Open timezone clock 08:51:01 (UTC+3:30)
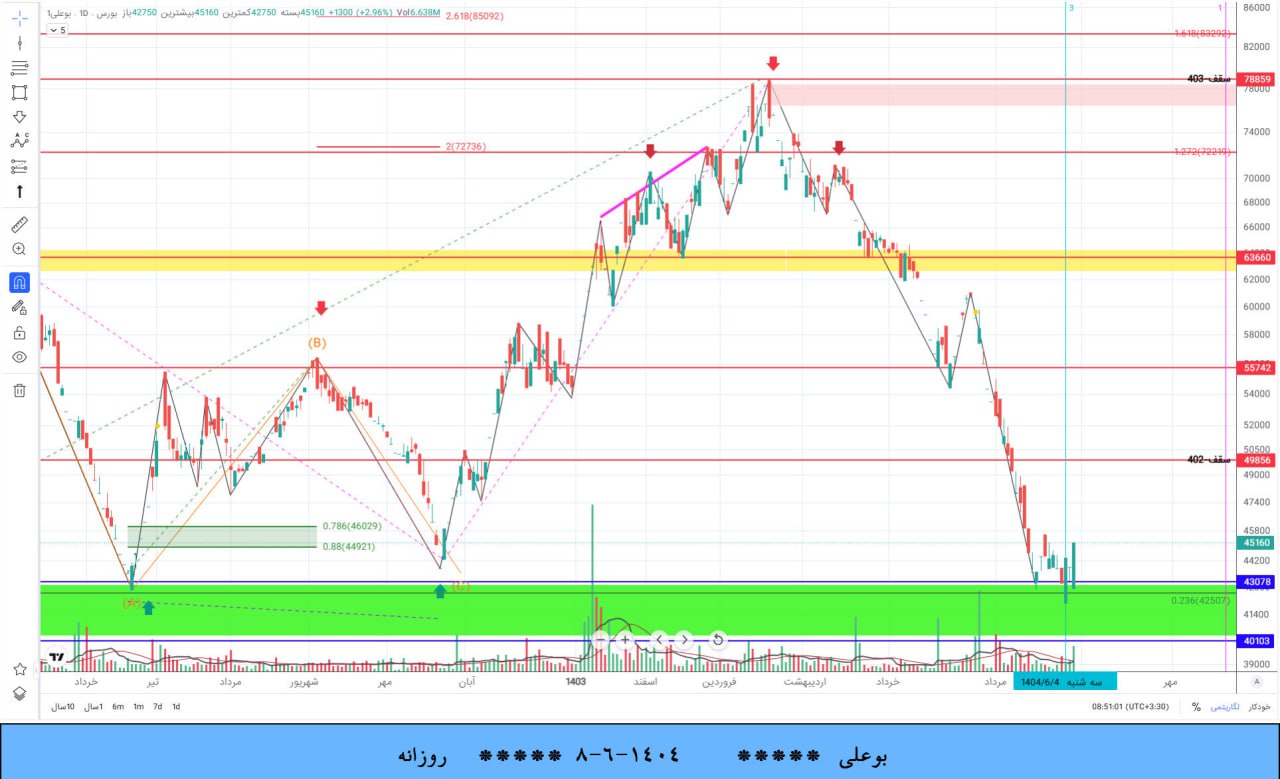Screen dimensions: 1280x779 coord(1131,707)
